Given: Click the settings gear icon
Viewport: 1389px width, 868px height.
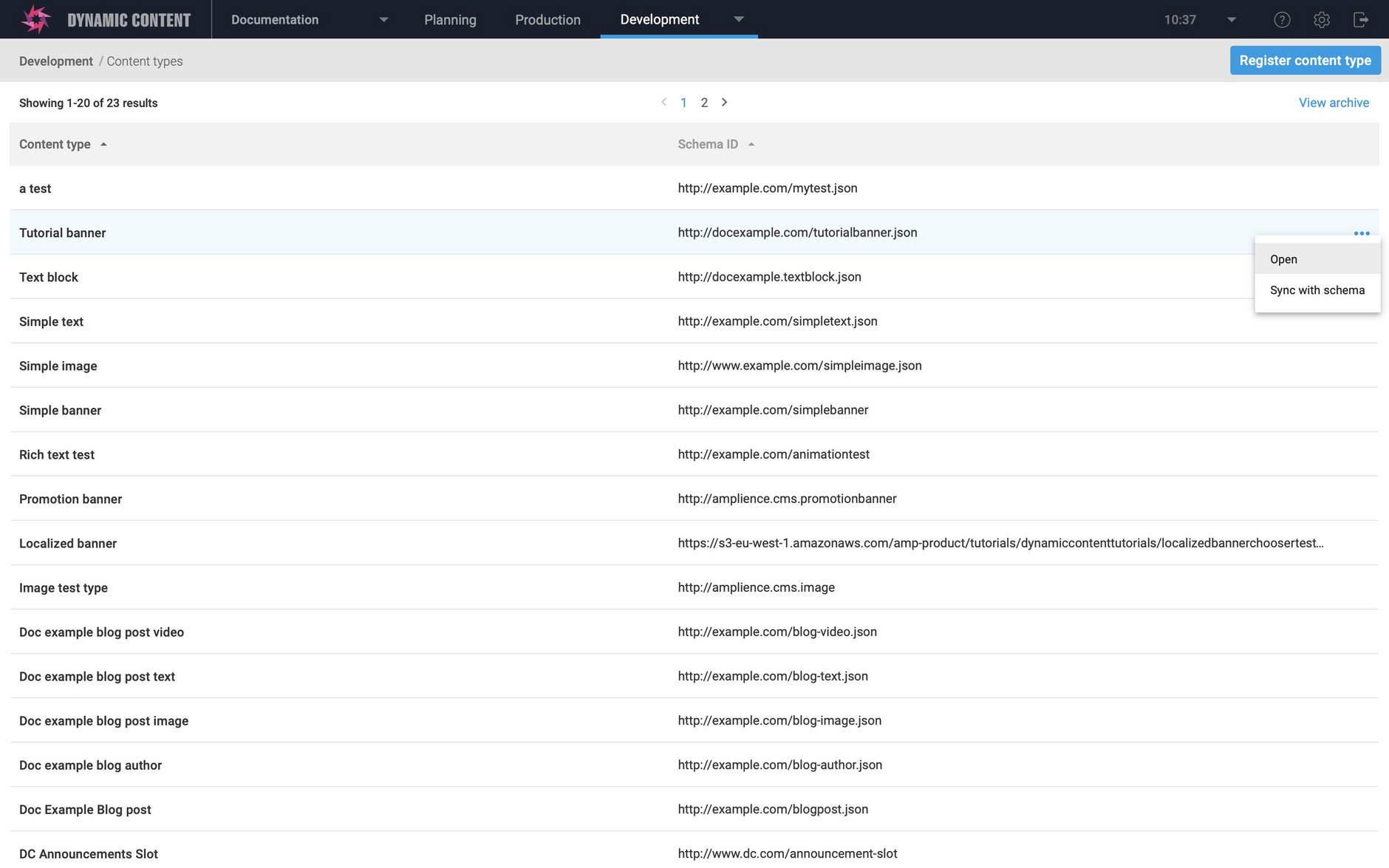Looking at the screenshot, I should point(1322,19).
